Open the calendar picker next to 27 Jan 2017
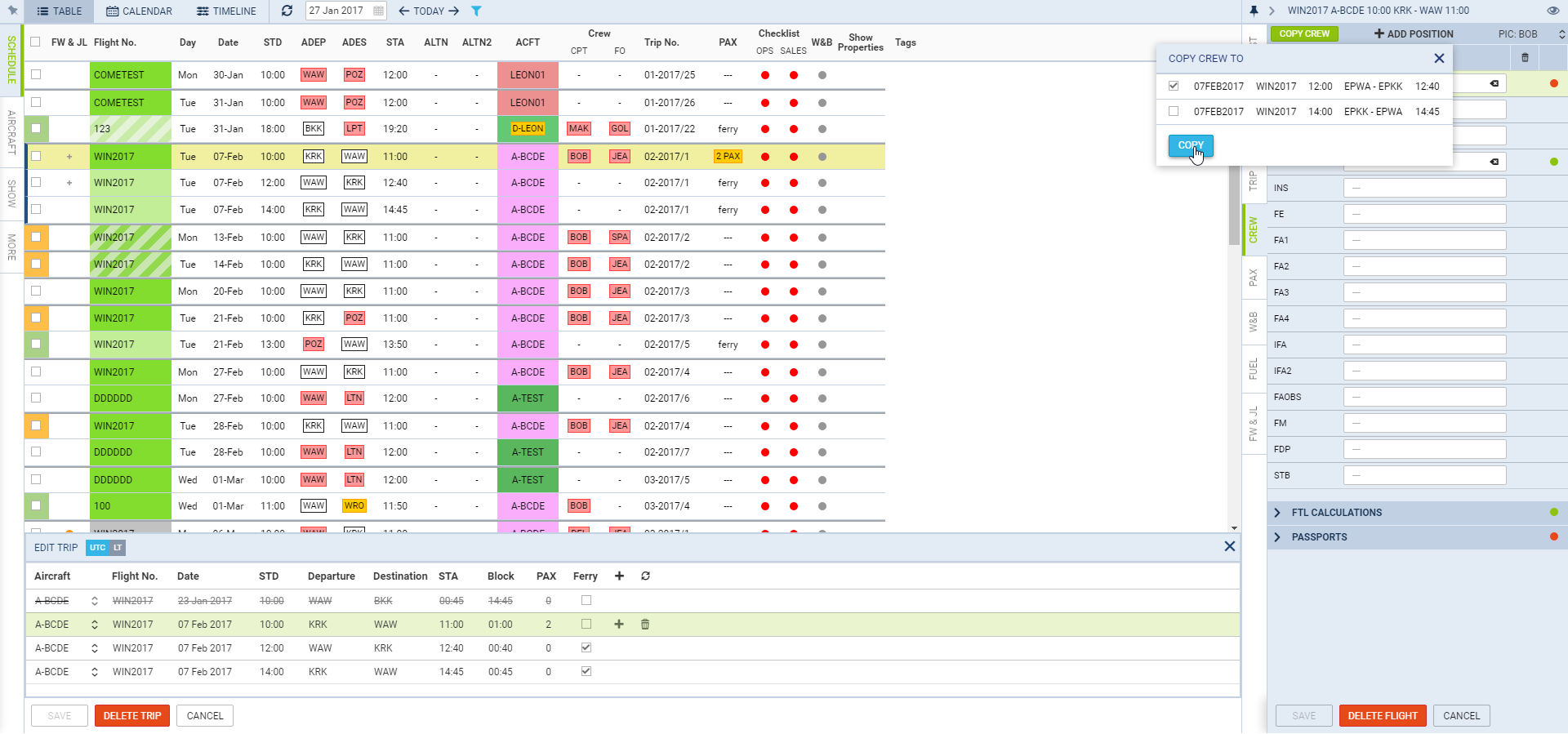 378,11
